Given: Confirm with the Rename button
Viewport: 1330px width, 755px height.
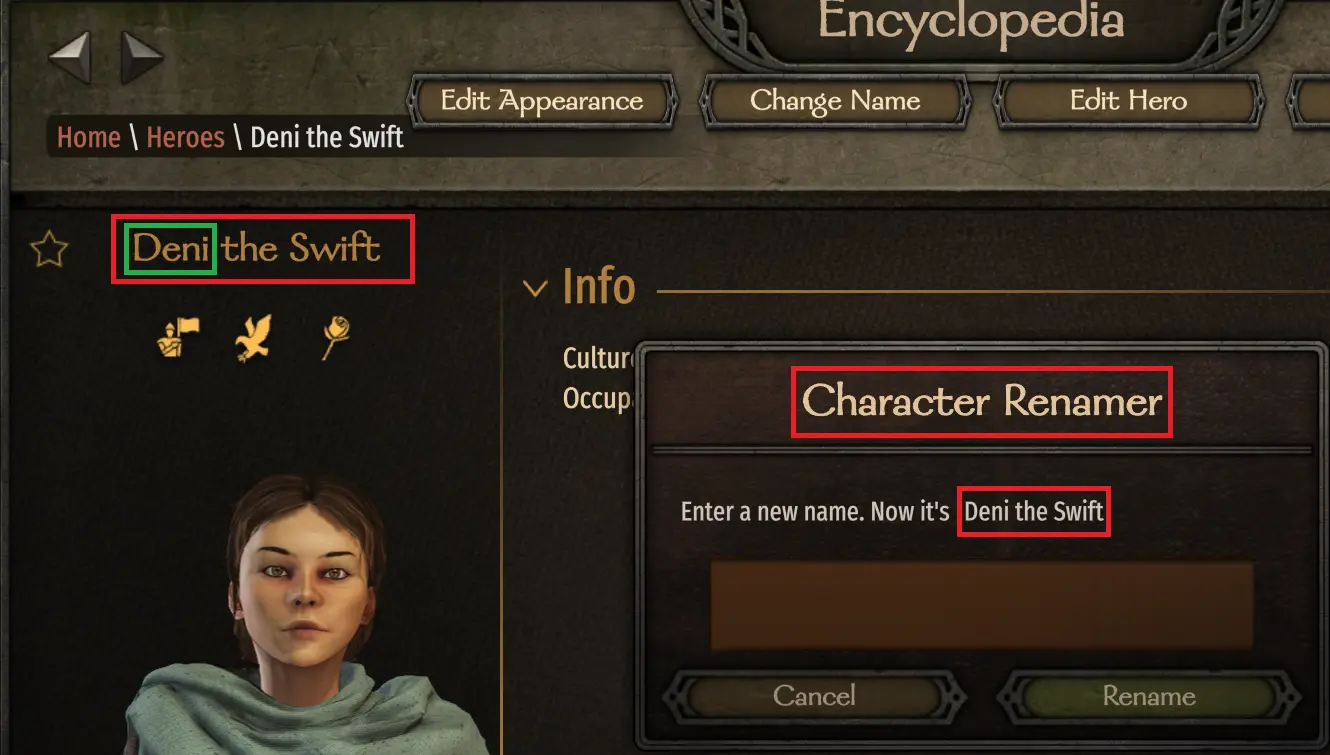Looking at the screenshot, I should (1148, 696).
